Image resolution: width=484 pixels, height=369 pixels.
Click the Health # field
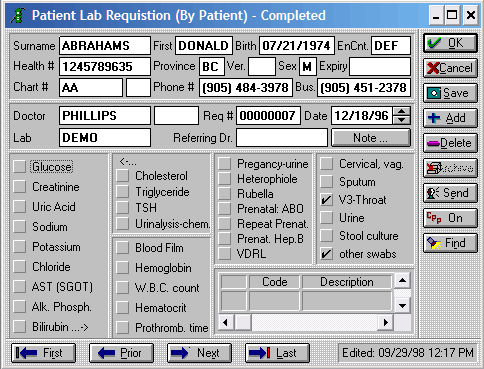(105, 66)
